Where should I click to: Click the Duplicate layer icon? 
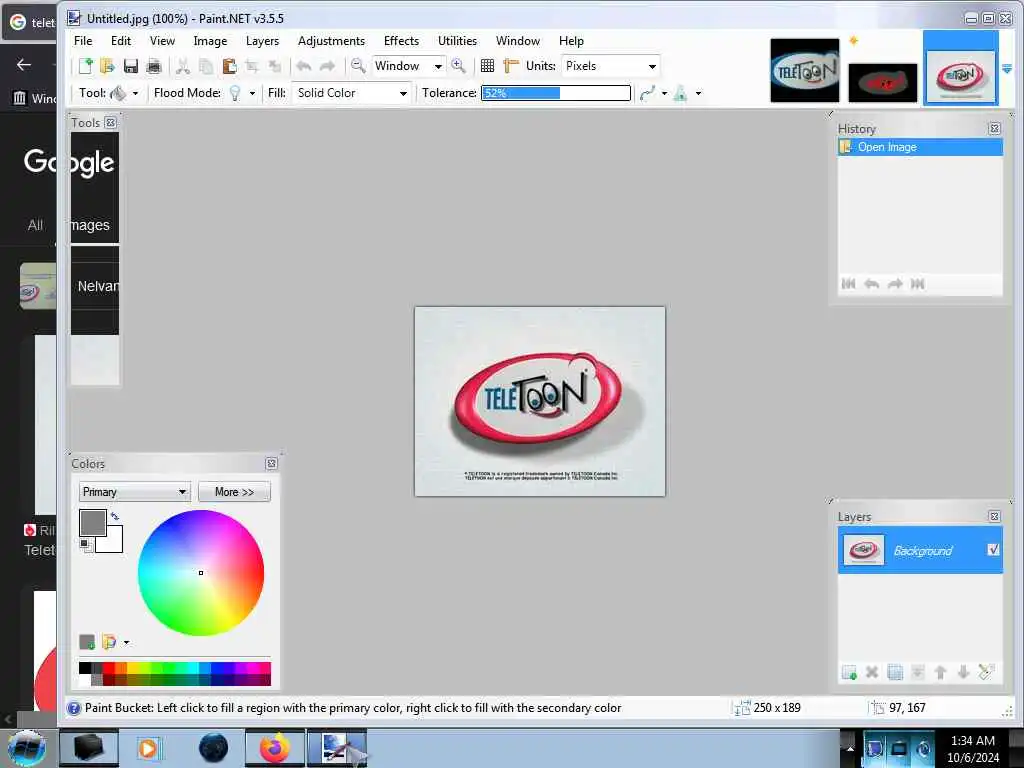[895, 672]
